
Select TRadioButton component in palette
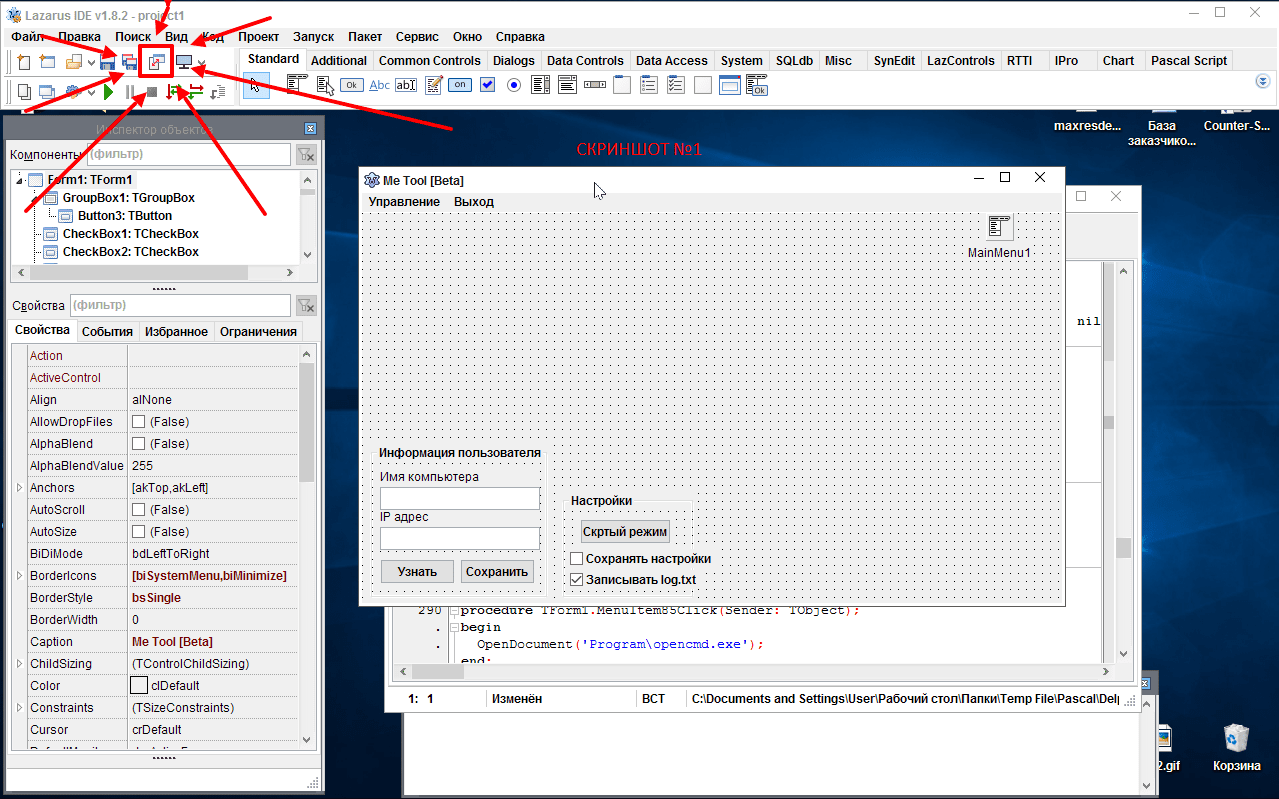click(x=514, y=85)
